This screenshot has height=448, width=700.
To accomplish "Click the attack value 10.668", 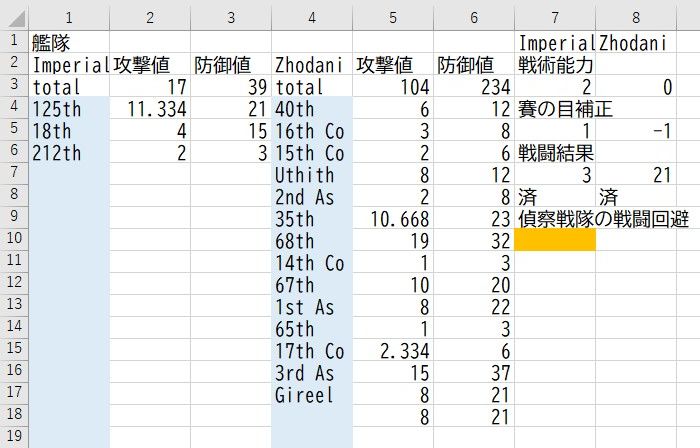I will click(393, 218).
